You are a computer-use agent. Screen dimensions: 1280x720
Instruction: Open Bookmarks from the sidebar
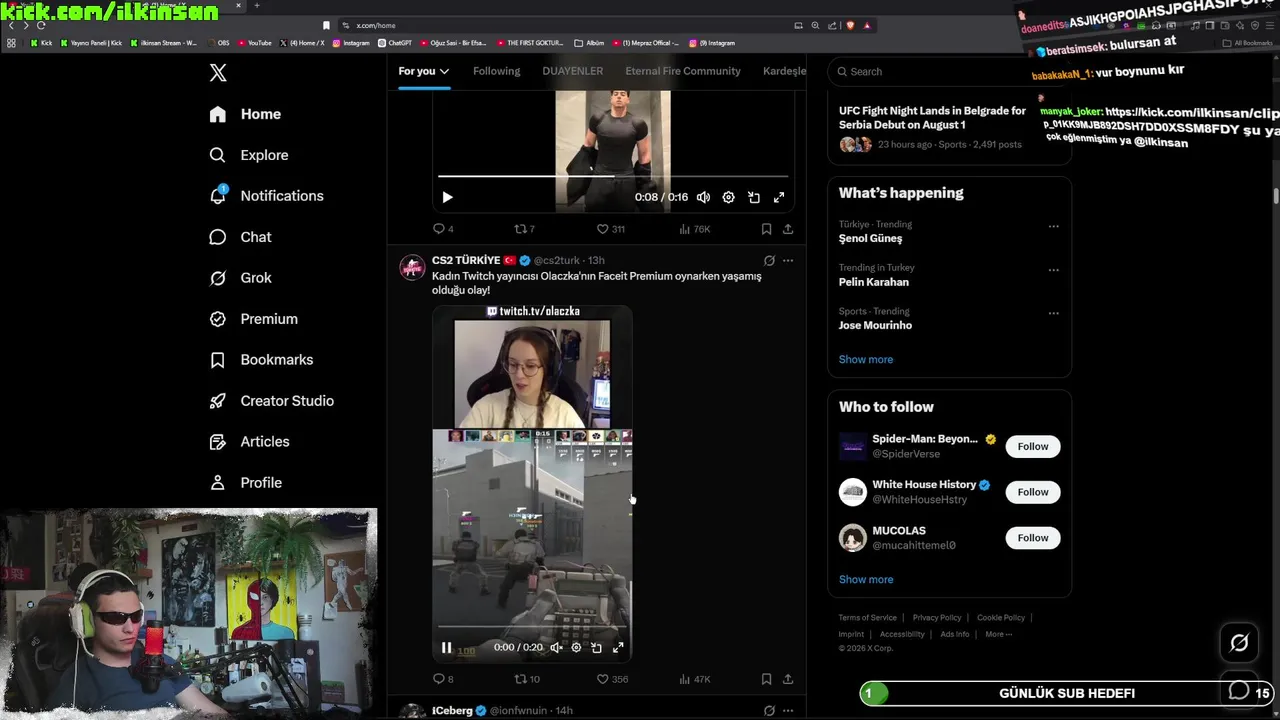[261, 360]
